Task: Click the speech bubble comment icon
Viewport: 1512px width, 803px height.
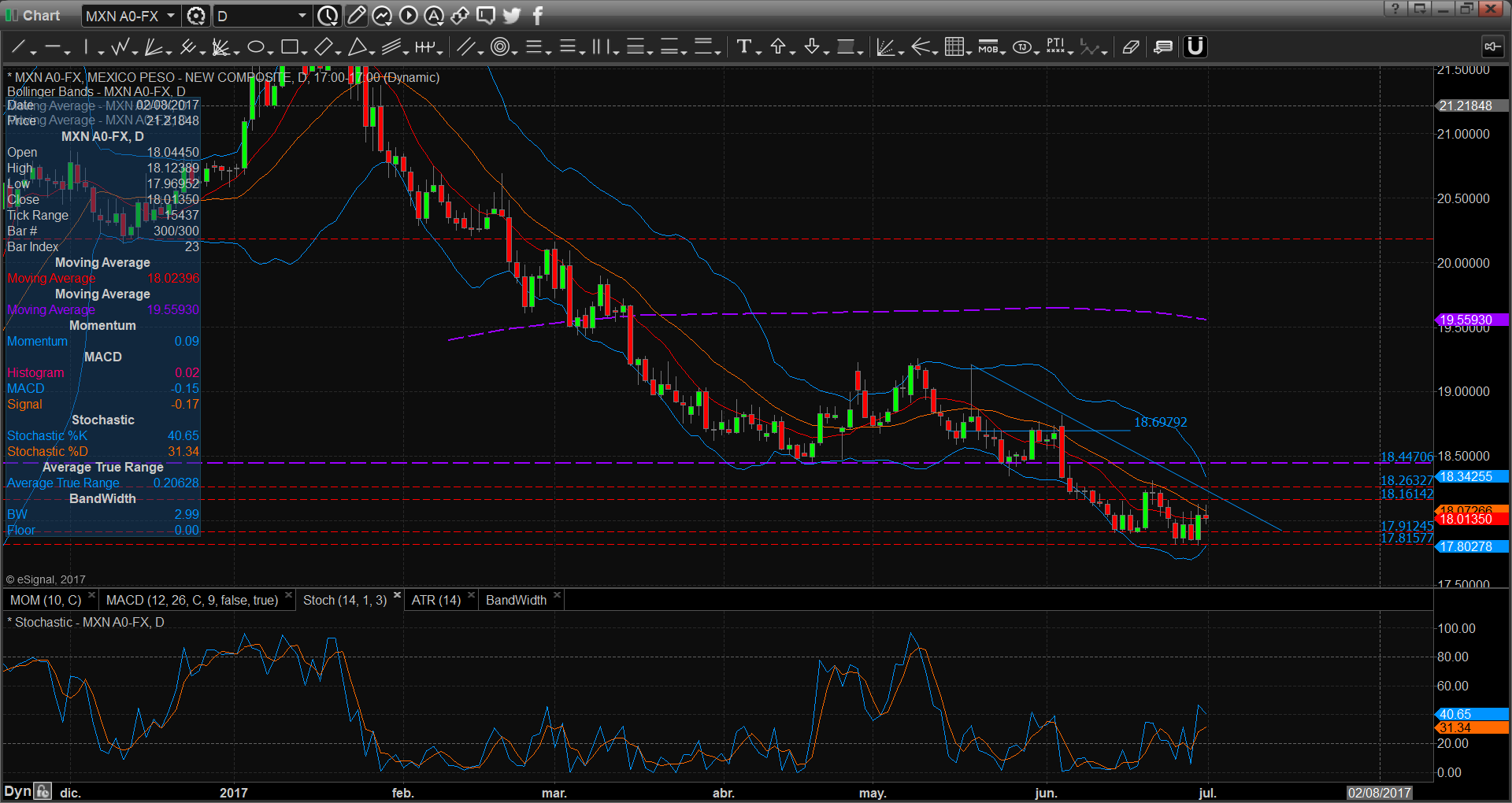Action: coord(486,16)
